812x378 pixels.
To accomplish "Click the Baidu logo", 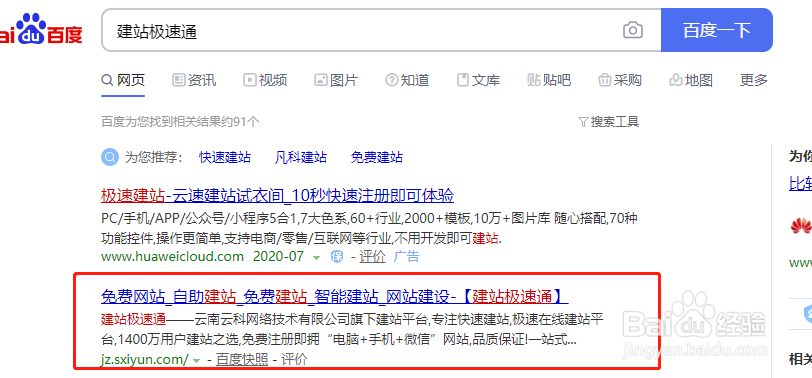I will 41,30.
